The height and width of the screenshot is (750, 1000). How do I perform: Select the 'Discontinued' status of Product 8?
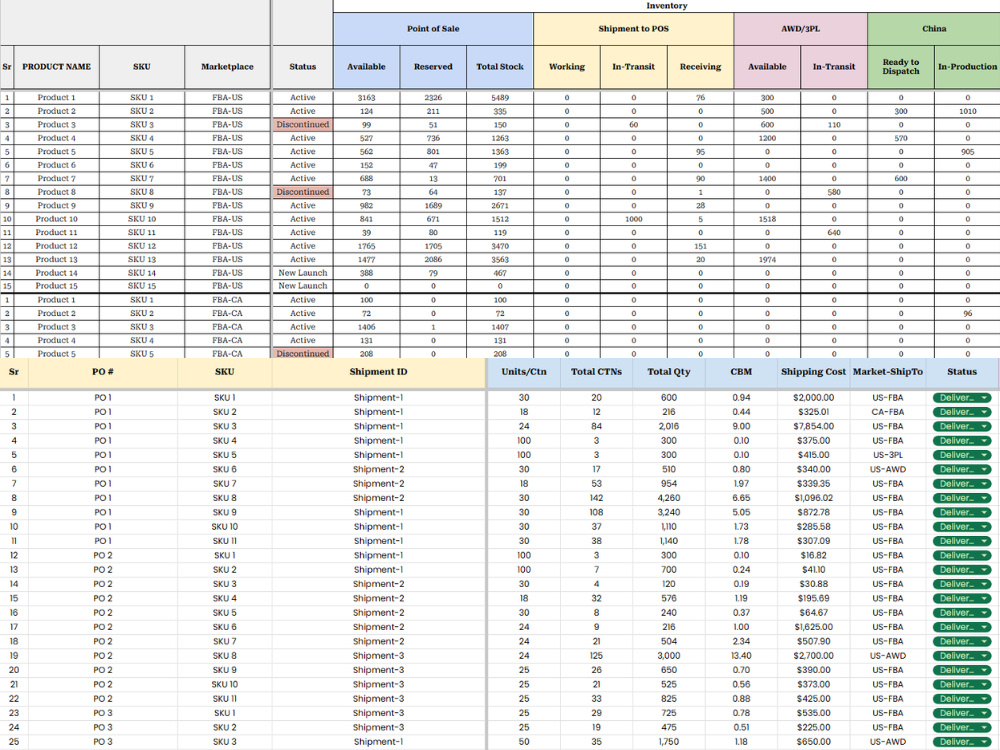[303, 192]
